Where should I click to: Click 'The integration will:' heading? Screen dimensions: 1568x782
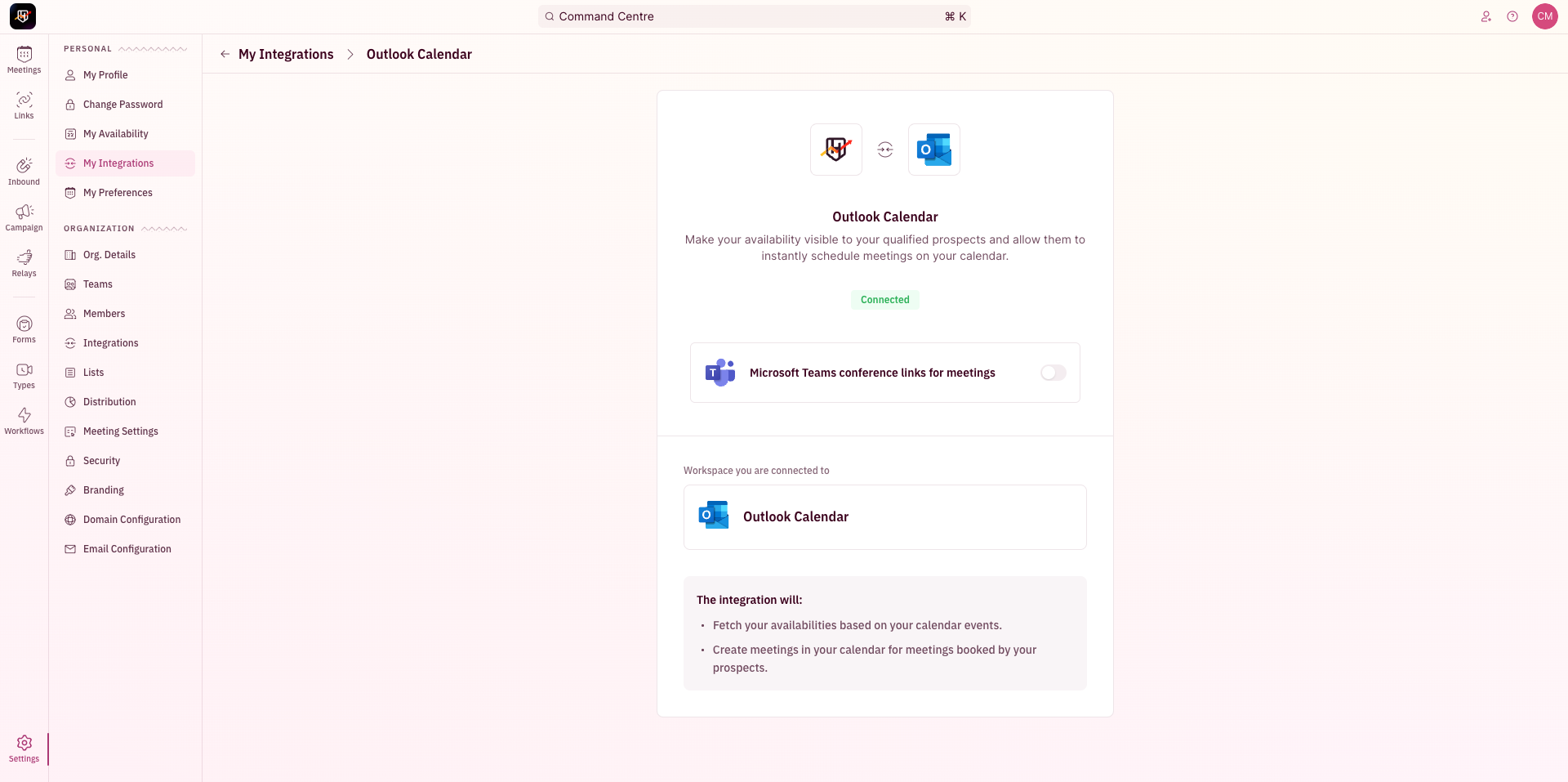coord(749,600)
